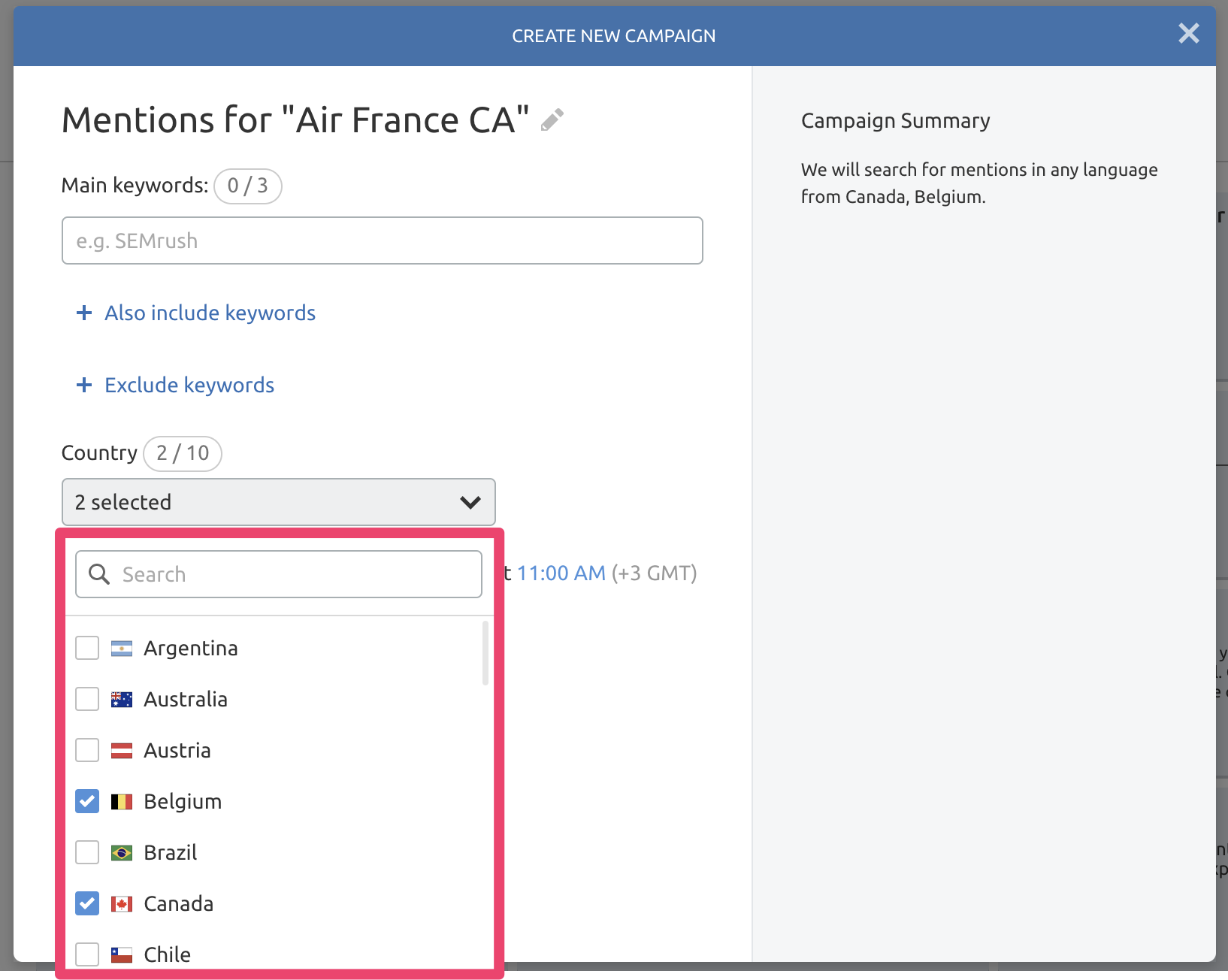Image resolution: width=1228 pixels, height=980 pixels.
Task: Select the Austria country label
Action: pos(177,750)
